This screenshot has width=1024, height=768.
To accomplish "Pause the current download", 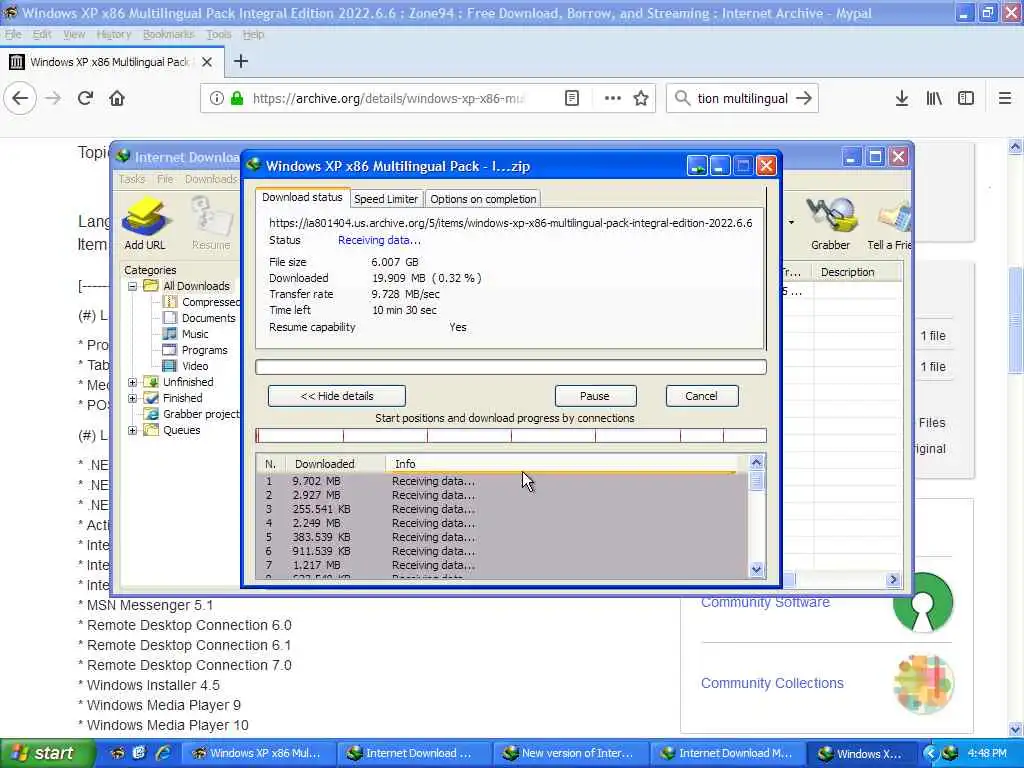I will pos(595,396).
